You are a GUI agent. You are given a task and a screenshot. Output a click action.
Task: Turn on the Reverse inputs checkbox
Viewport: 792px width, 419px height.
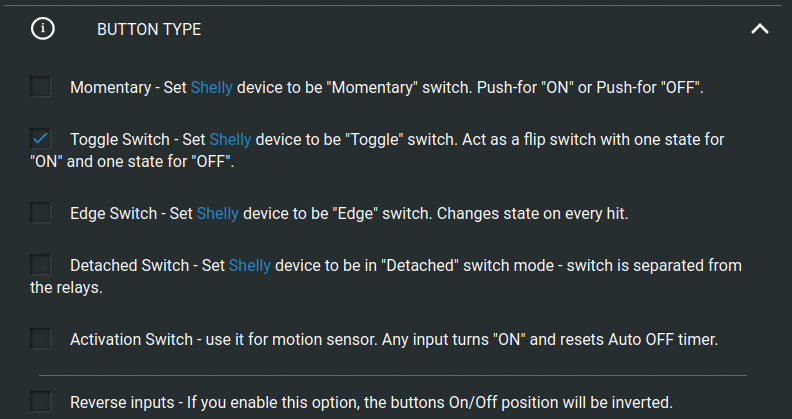tap(40, 402)
